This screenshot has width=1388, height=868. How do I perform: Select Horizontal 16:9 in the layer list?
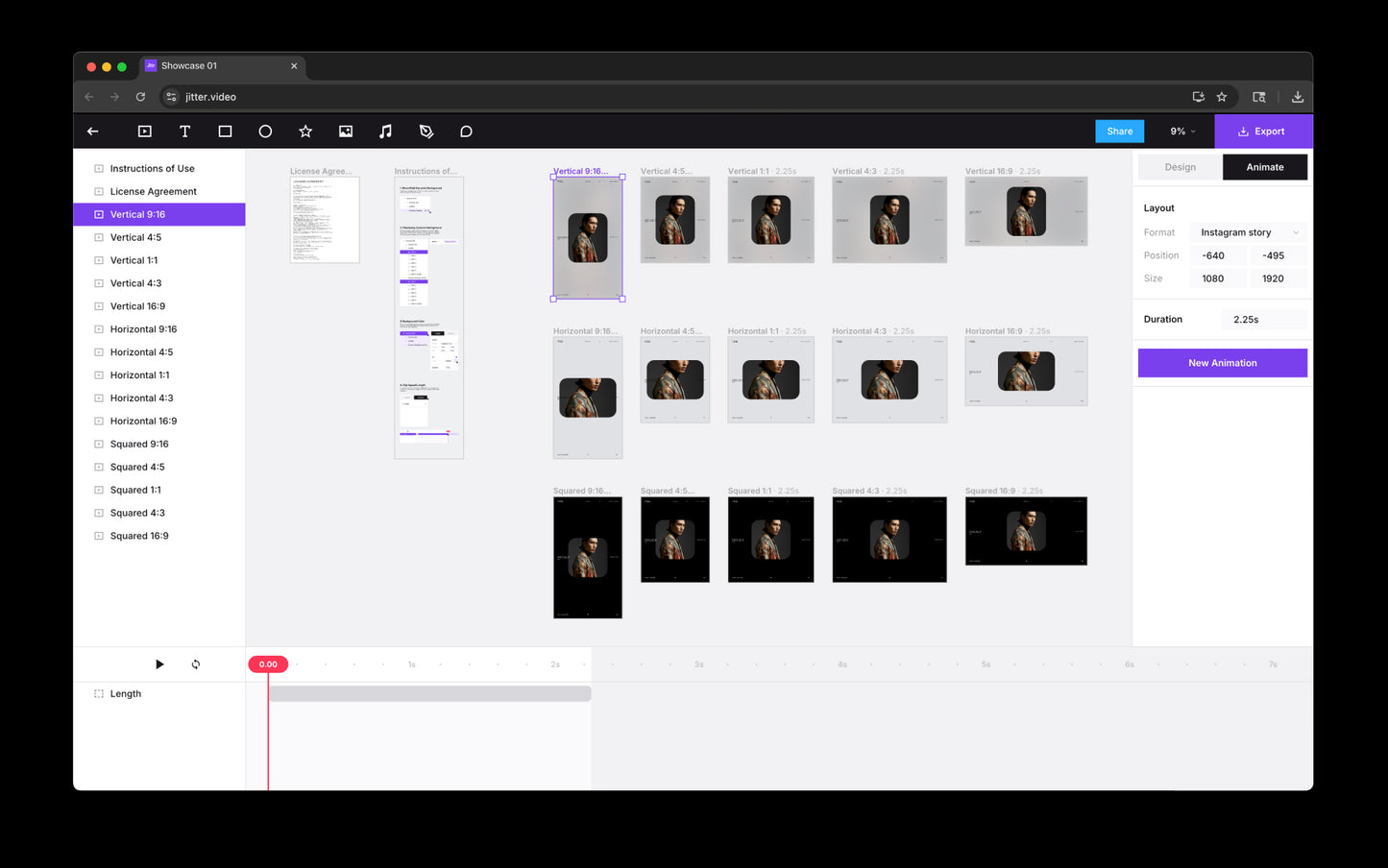[143, 422]
